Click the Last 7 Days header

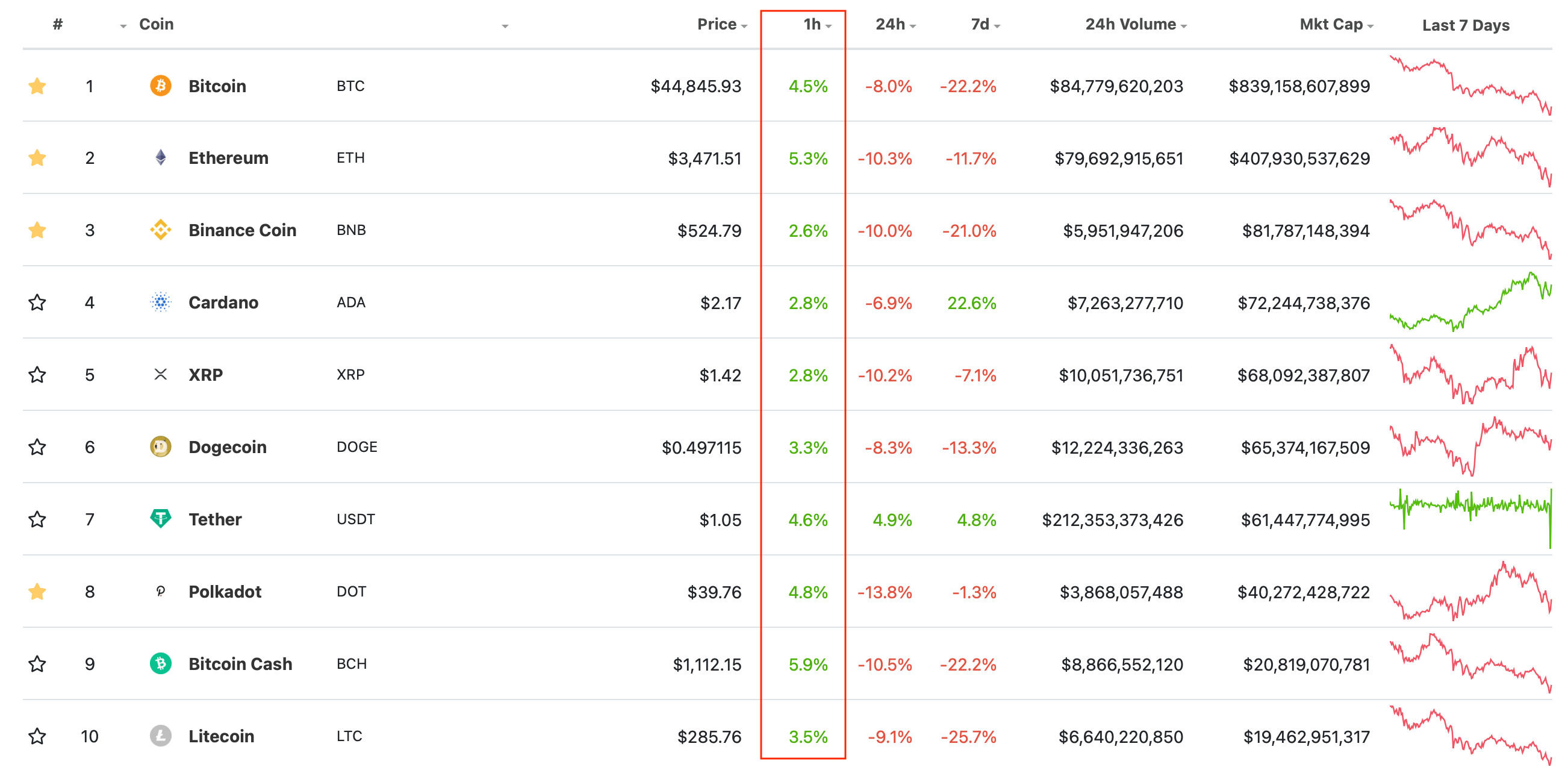1466,25
